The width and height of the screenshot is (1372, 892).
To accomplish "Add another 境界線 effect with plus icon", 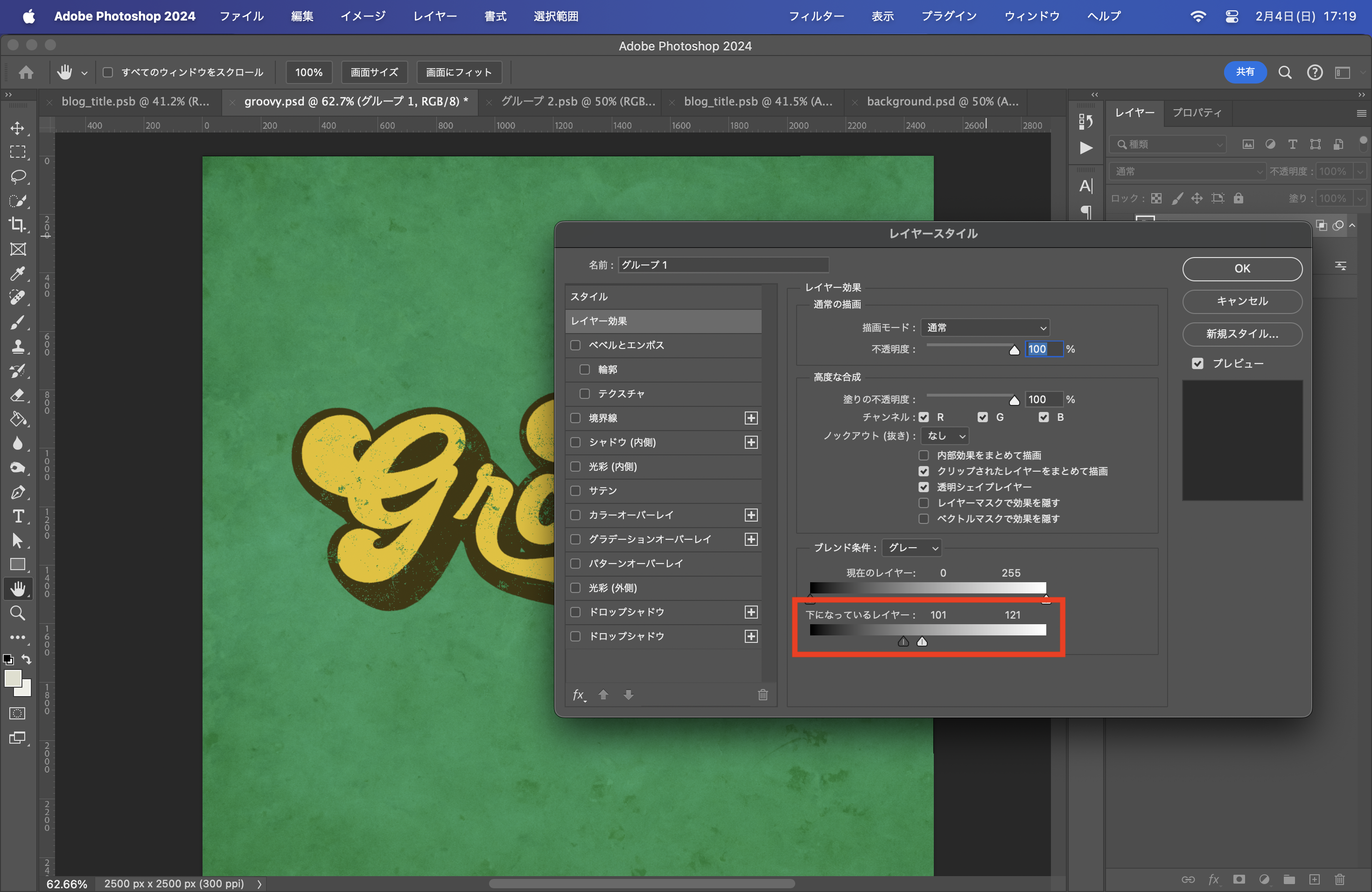I will [750, 418].
